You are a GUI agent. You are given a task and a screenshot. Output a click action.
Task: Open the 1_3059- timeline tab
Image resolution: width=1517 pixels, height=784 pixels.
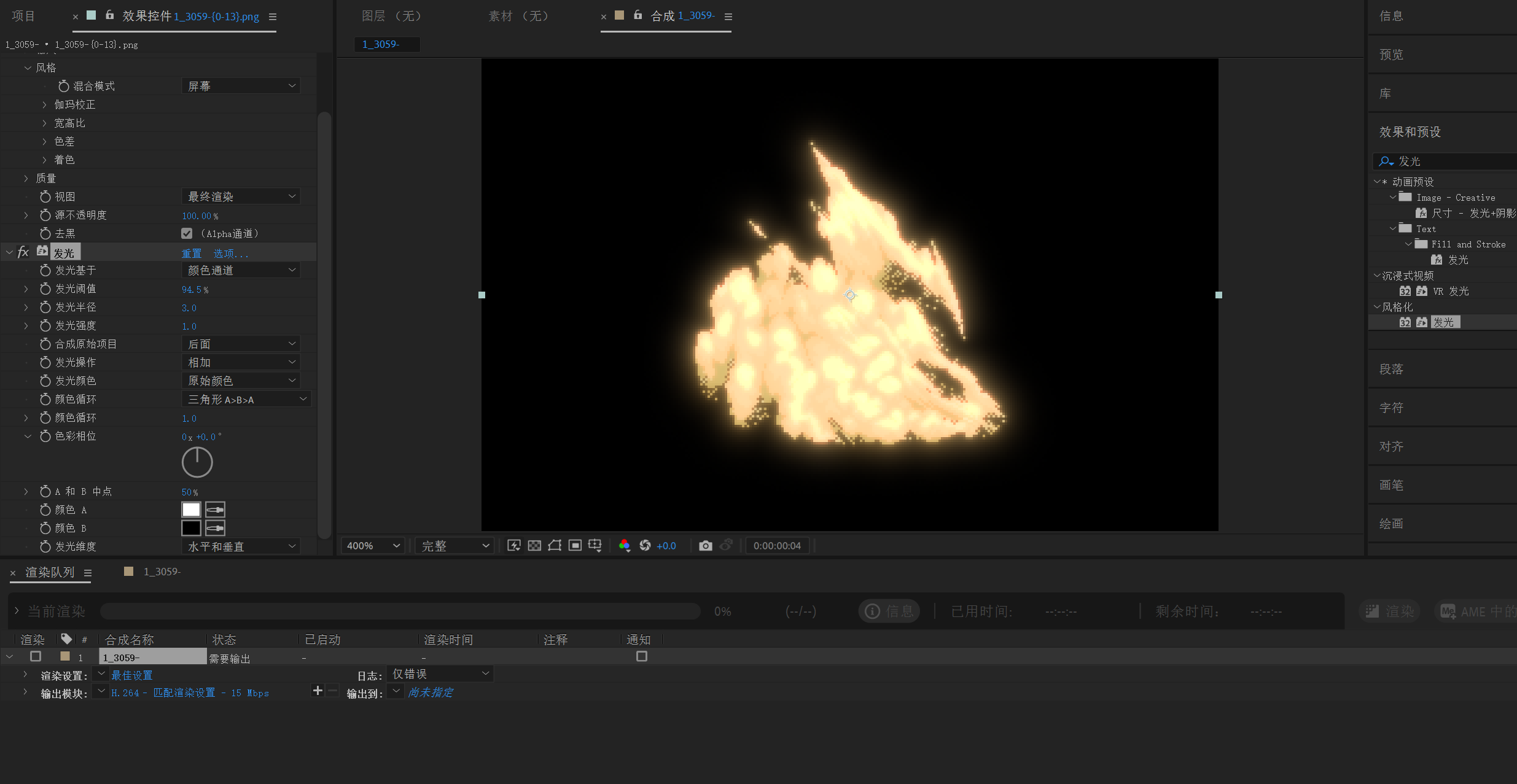coord(162,572)
